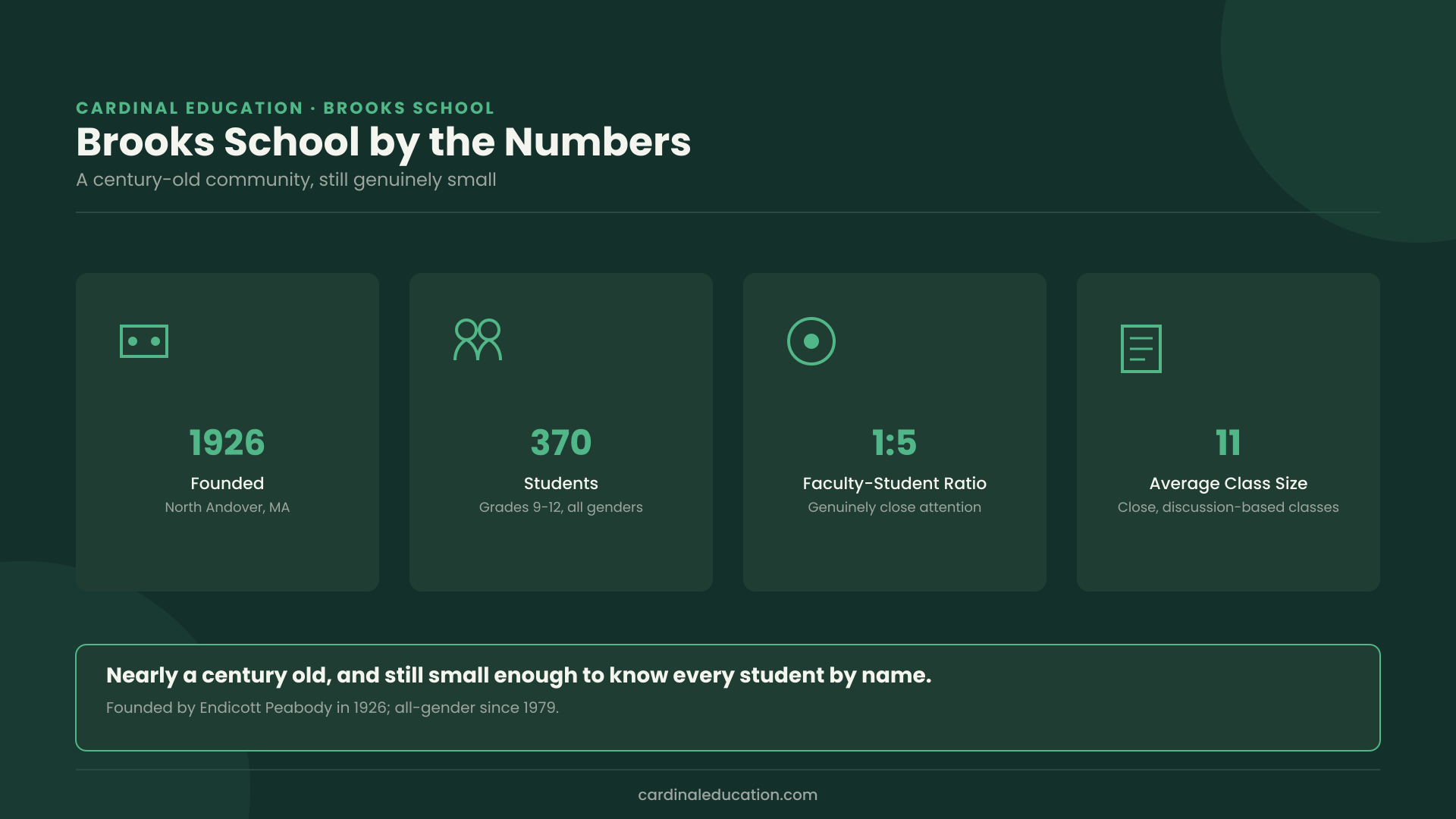Screen dimensions: 1456x819
Task: Click the 'Students' label
Action: [x=561, y=484]
